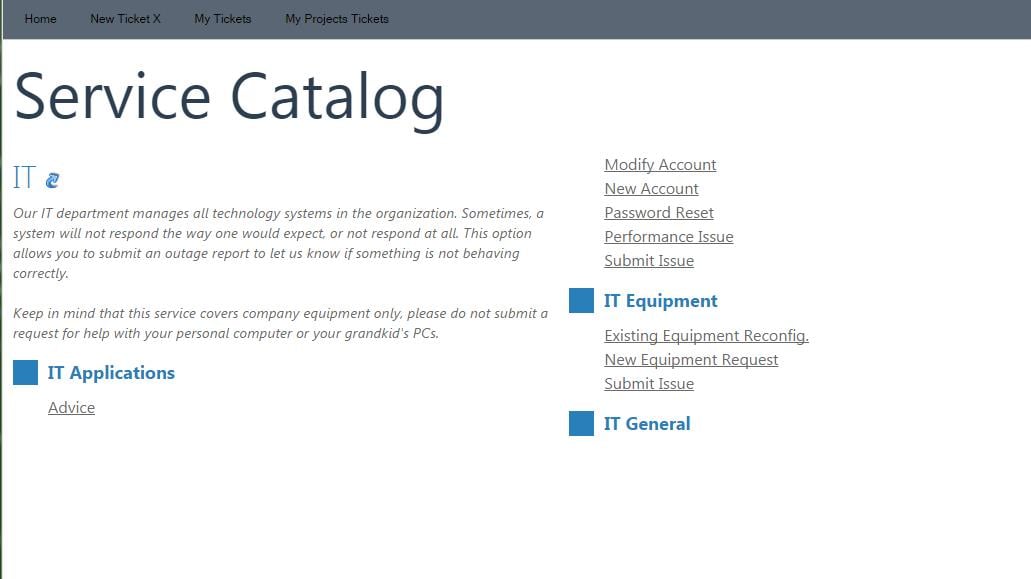1031x579 pixels.
Task: Click the New Equipment Request link
Action: (x=691, y=359)
